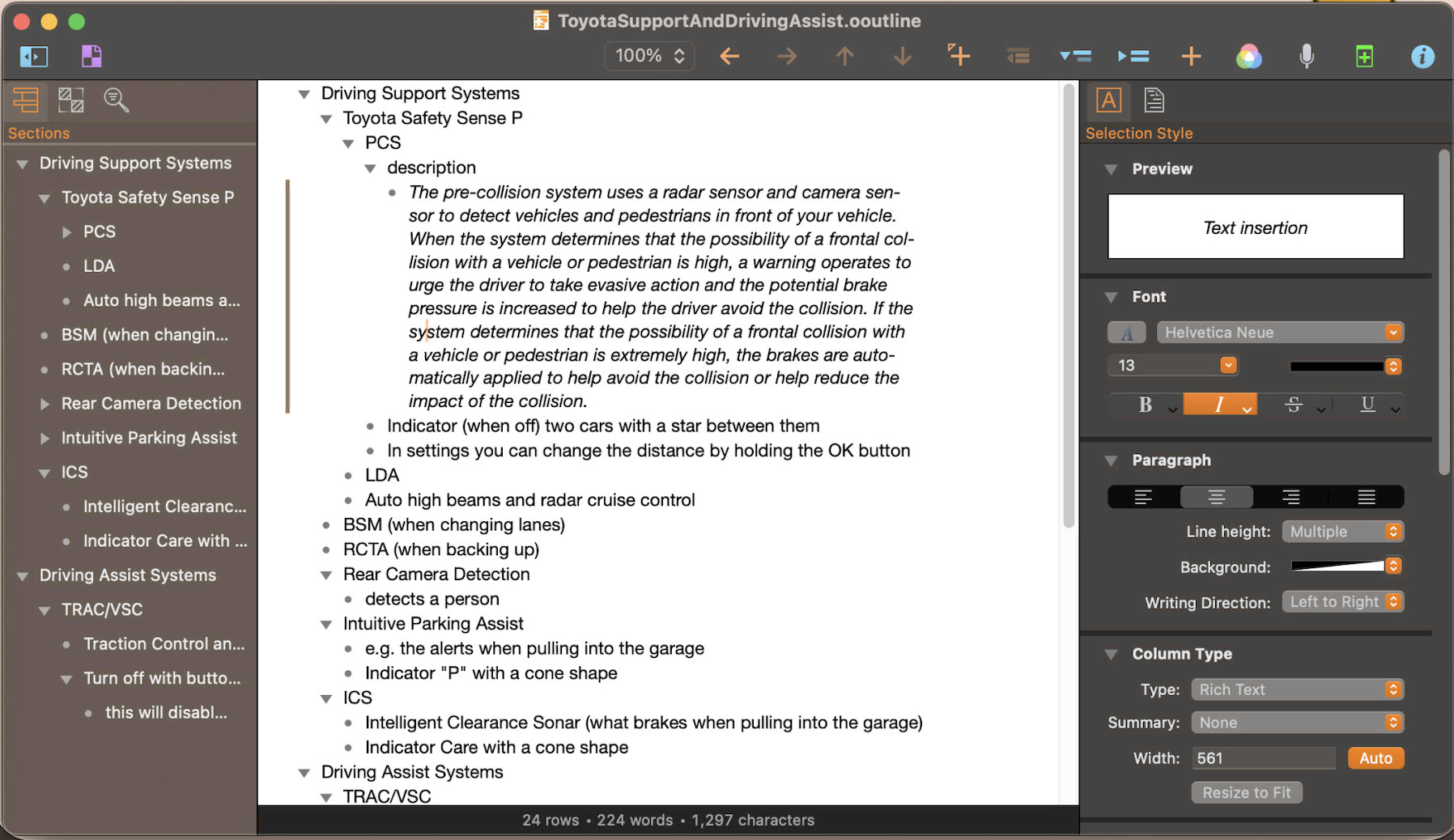1454x840 pixels.
Task: Collapse the Font inspector section
Action: tap(1111, 297)
